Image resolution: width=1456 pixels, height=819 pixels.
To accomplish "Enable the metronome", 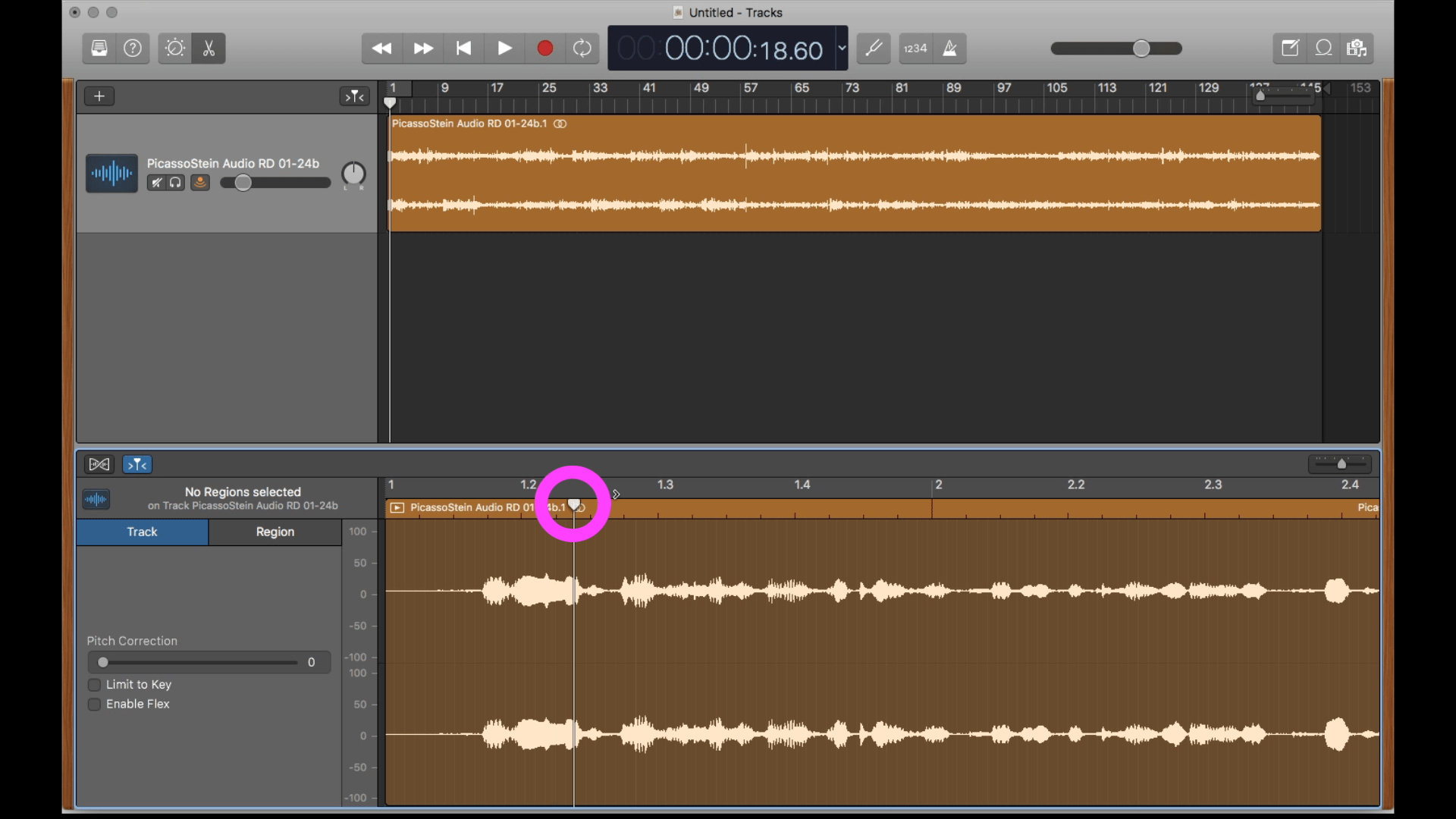I will point(950,48).
